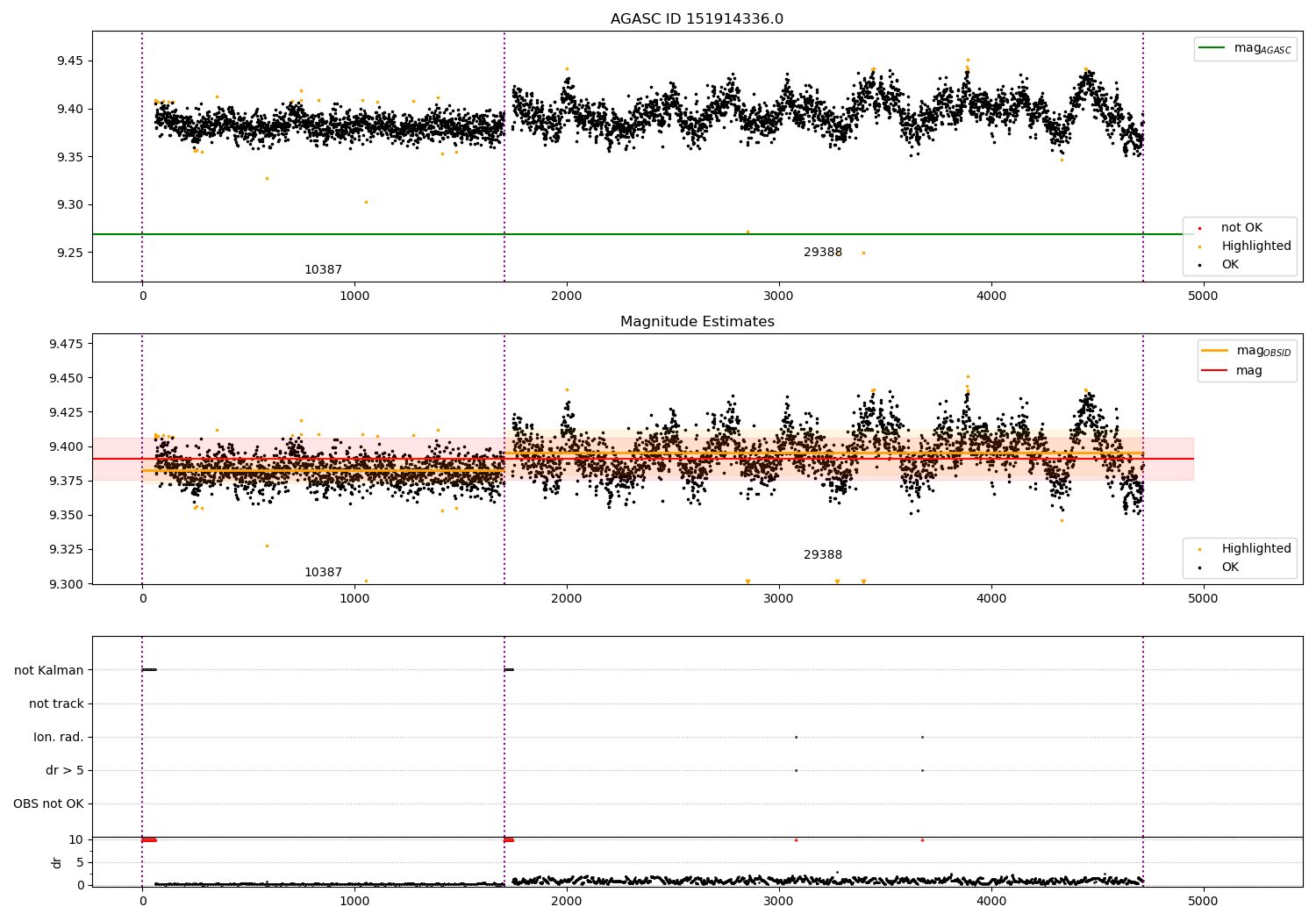Click the '10387' label in the middle plot
This screenshot has height=921, width=1316.
(323, 573)
